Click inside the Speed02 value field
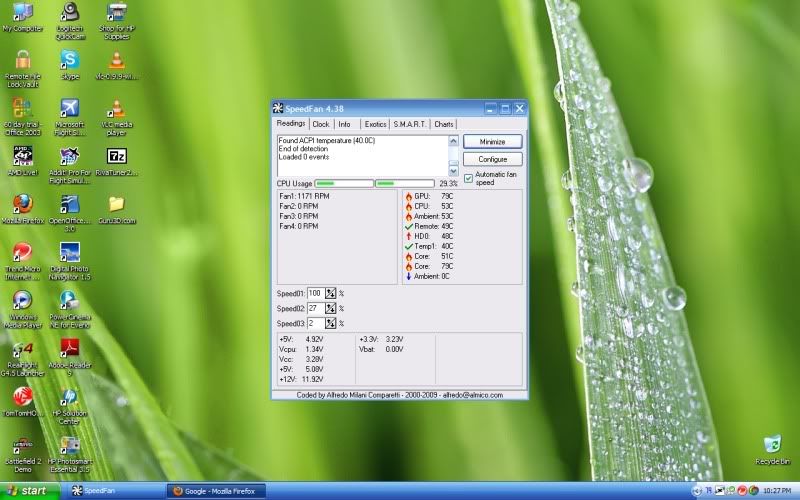 (x=316, y=308)
